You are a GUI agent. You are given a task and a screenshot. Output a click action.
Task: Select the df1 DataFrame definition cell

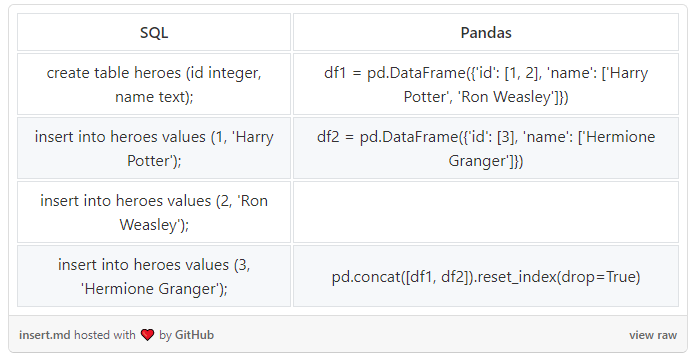pos(486,84)
